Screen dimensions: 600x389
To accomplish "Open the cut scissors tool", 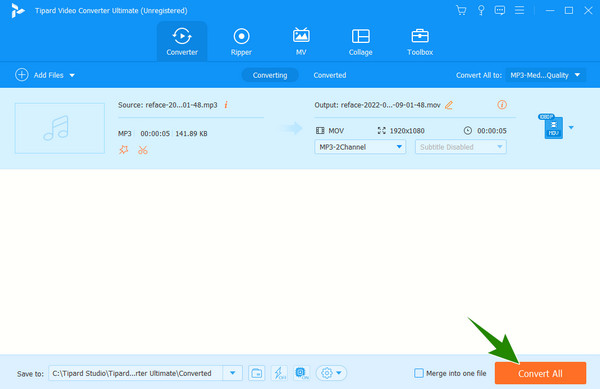I will click(x=143, y=150).
